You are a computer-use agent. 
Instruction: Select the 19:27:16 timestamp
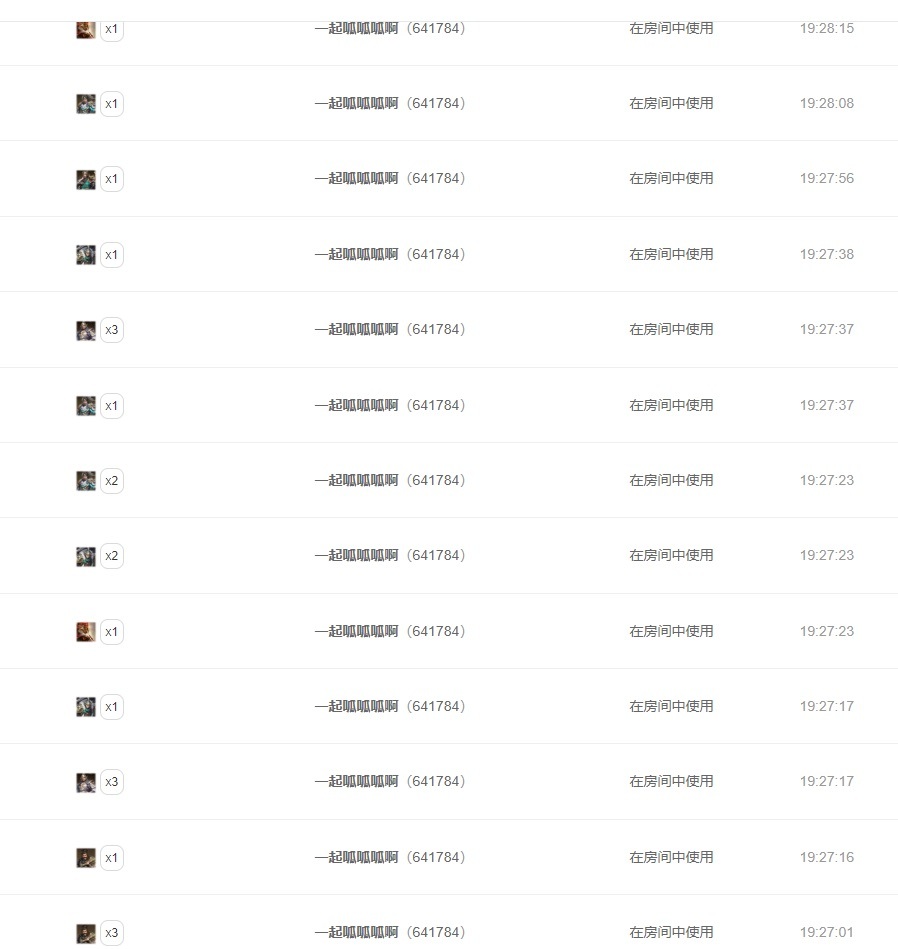tap(827, 858)
